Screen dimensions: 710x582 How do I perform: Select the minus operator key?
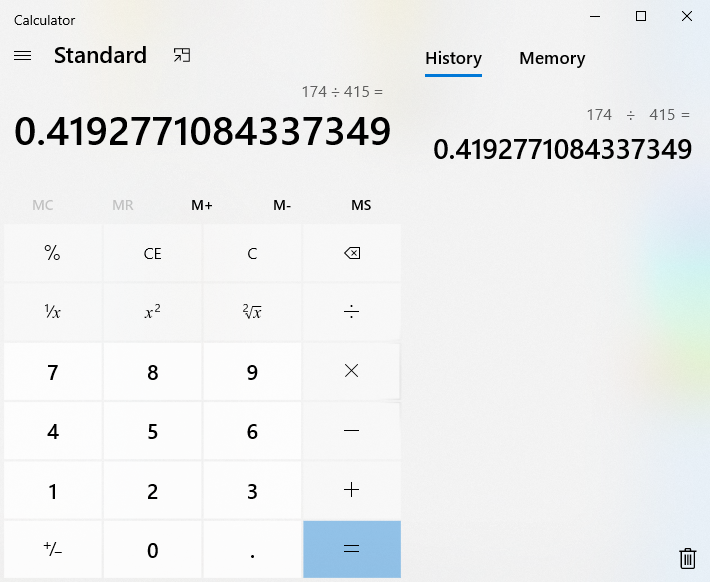[x=352, y=431]
